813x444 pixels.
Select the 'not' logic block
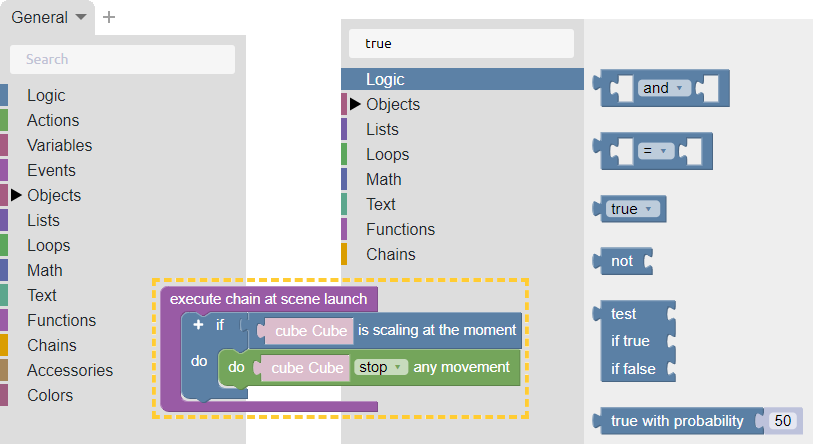[x=622, y=261]
